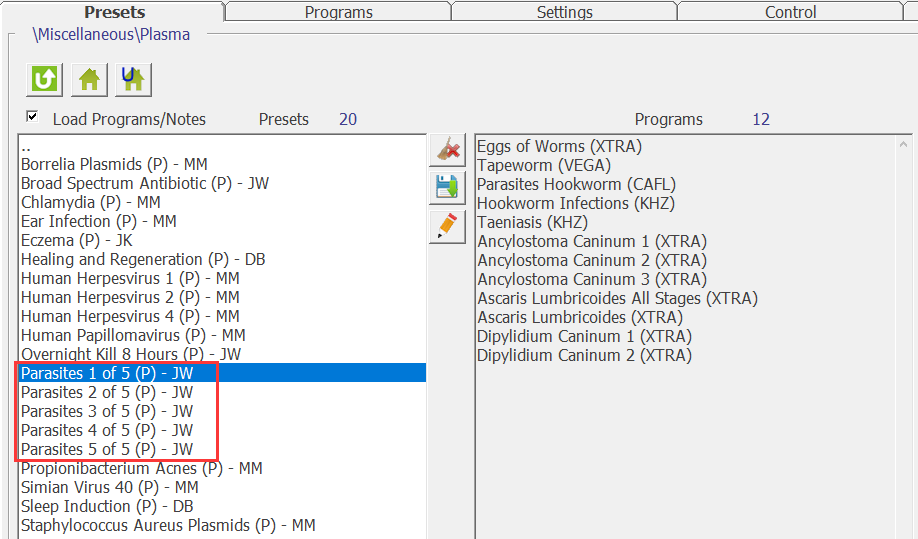
Task: Click the Tapeworm (VEGA) program
Action: pos(543,166)
